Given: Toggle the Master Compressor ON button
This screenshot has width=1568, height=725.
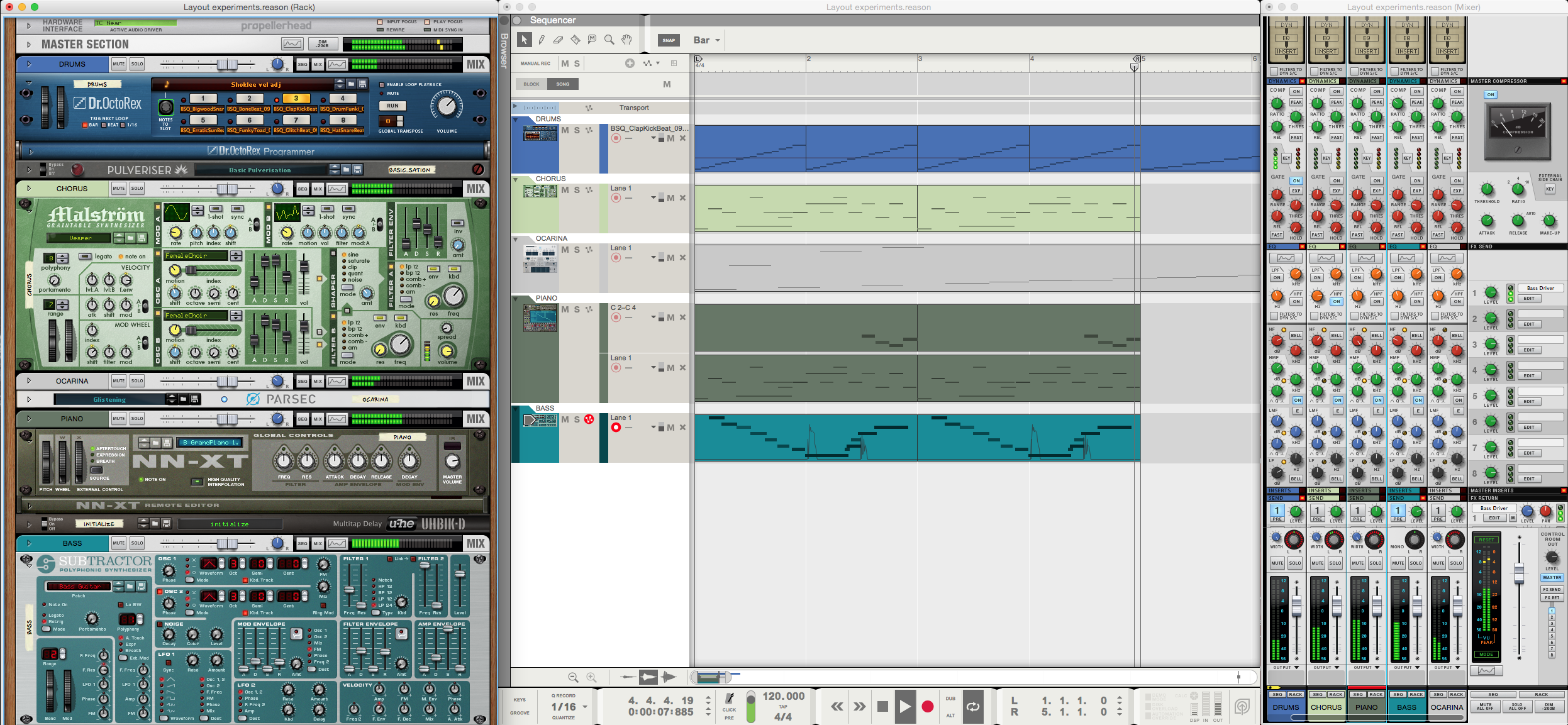Looking at the screenshot, I should [1491, 94].
